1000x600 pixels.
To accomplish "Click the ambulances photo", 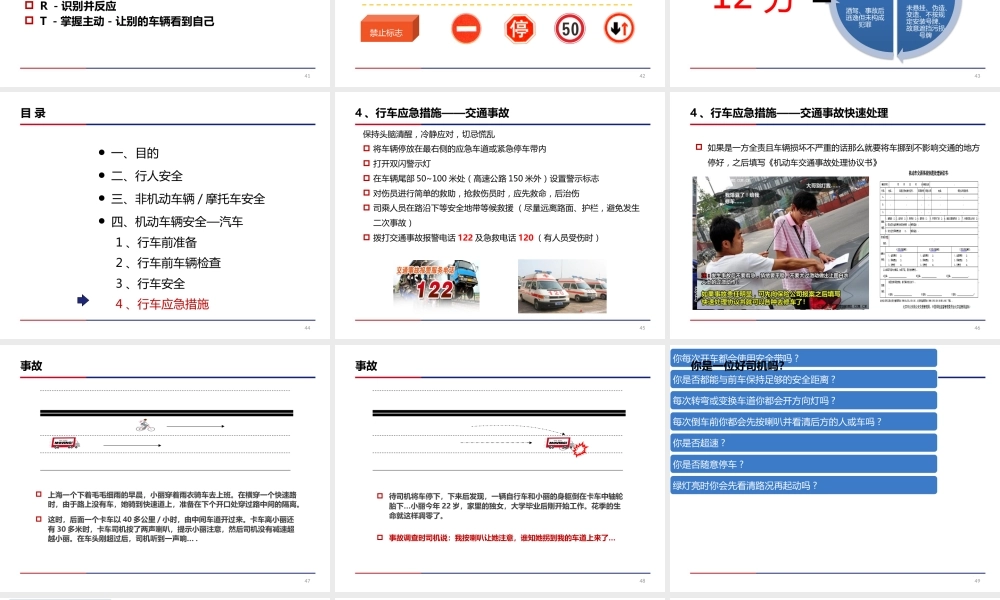I will click(562, 286).
